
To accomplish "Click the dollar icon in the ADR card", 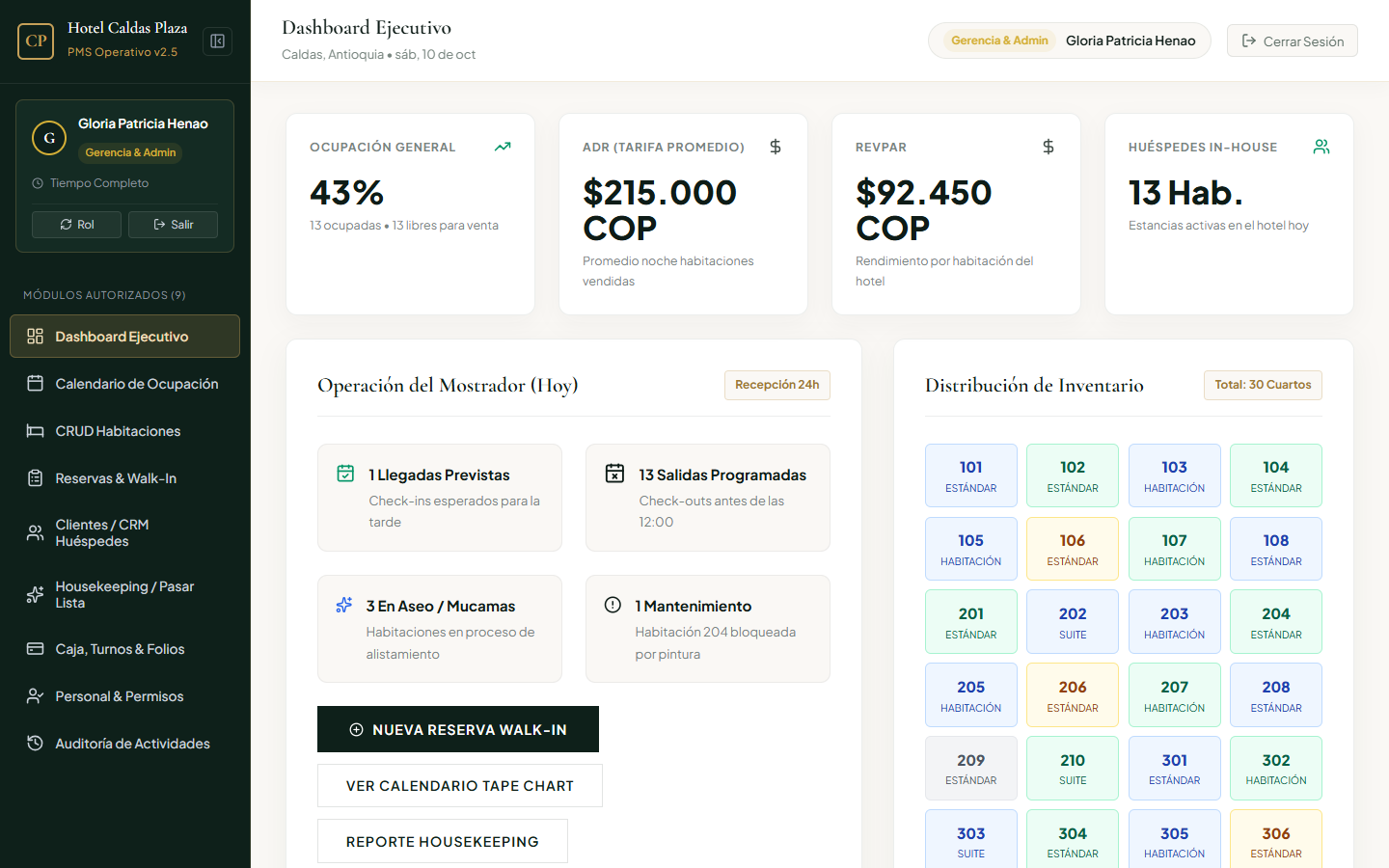I will (x=776, y=147).
